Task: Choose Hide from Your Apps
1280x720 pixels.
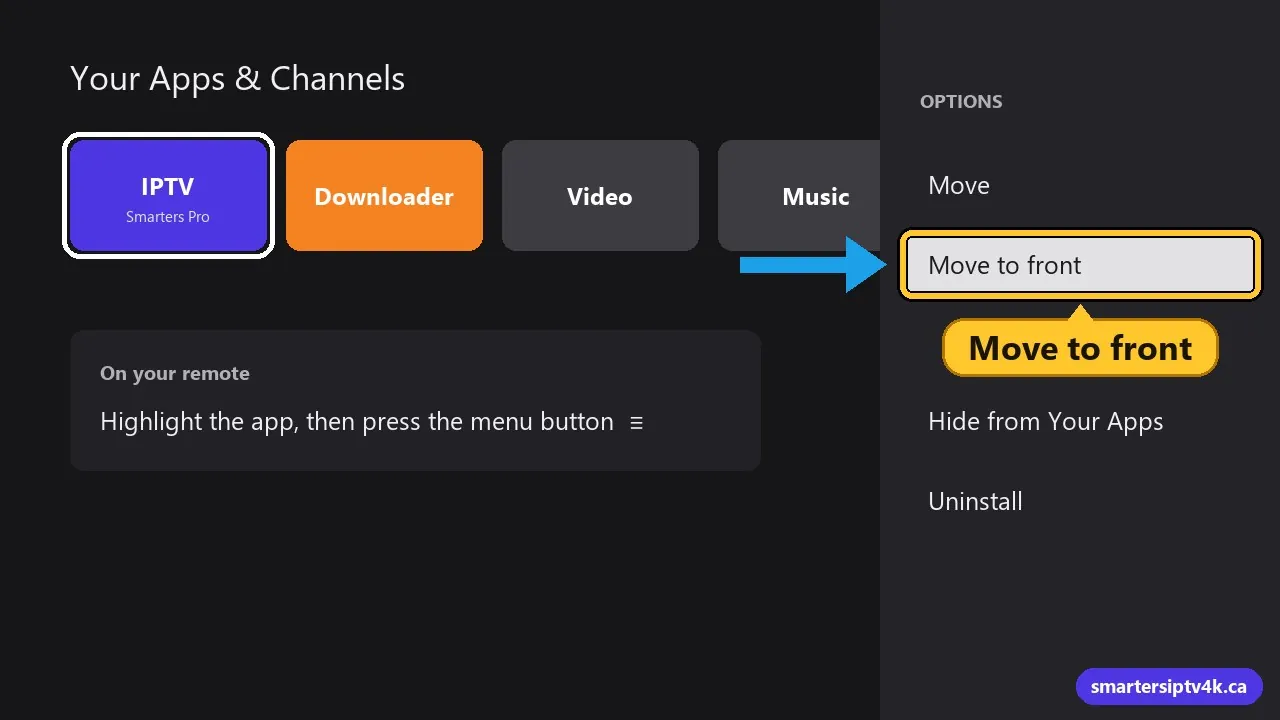Action: click(1046, 421)
